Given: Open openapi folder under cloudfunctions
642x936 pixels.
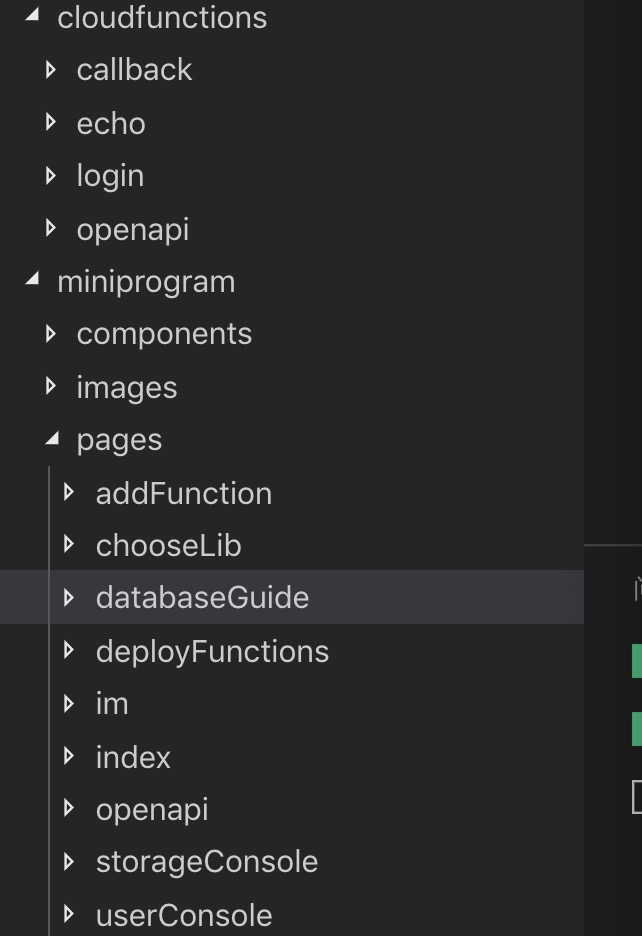Looking at the screenshot, I should (x=132, y=229).
